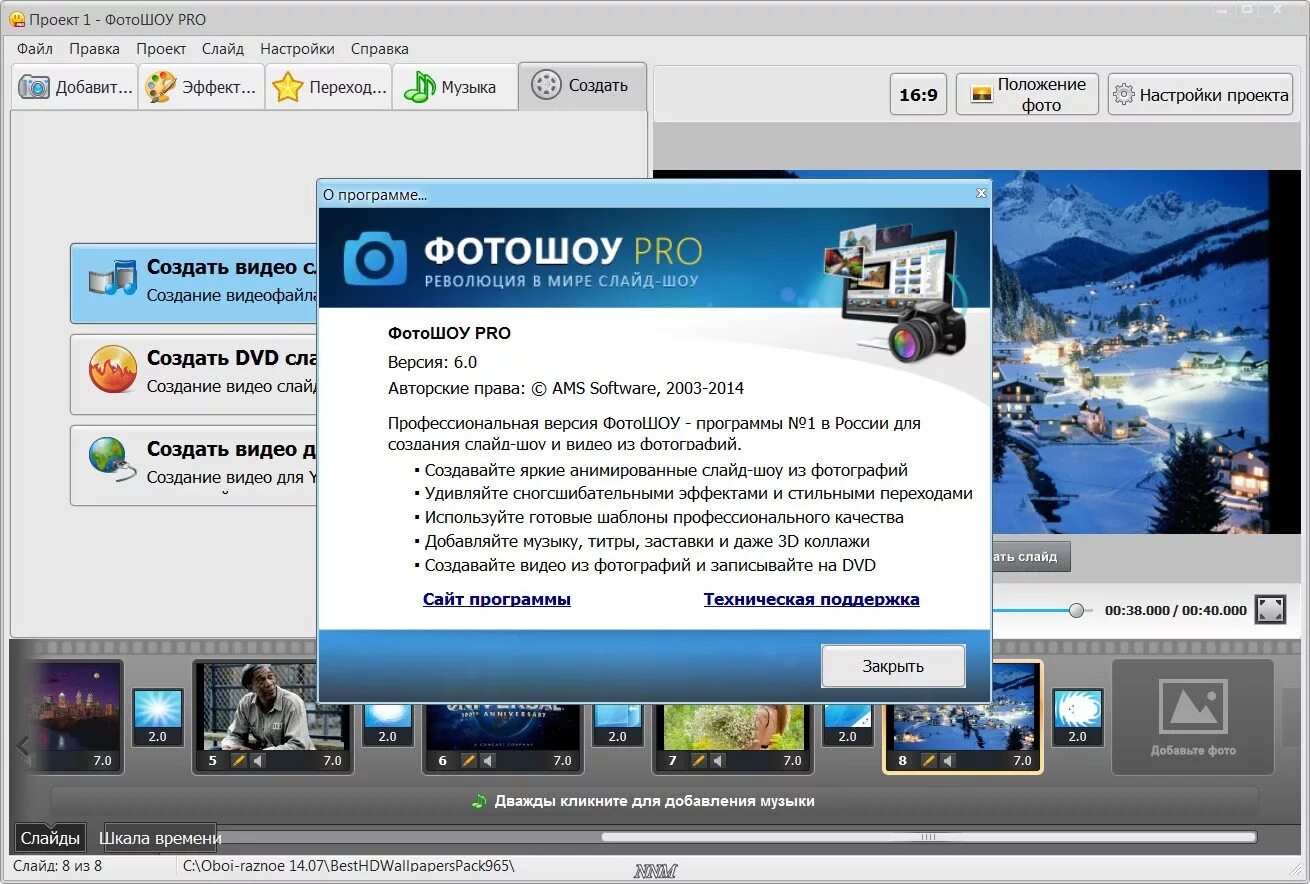The width and height of the screenshot is (1310, 884).
Task: Click the music track Дважды кликните для добавления музыки
Action: (655, 801)
